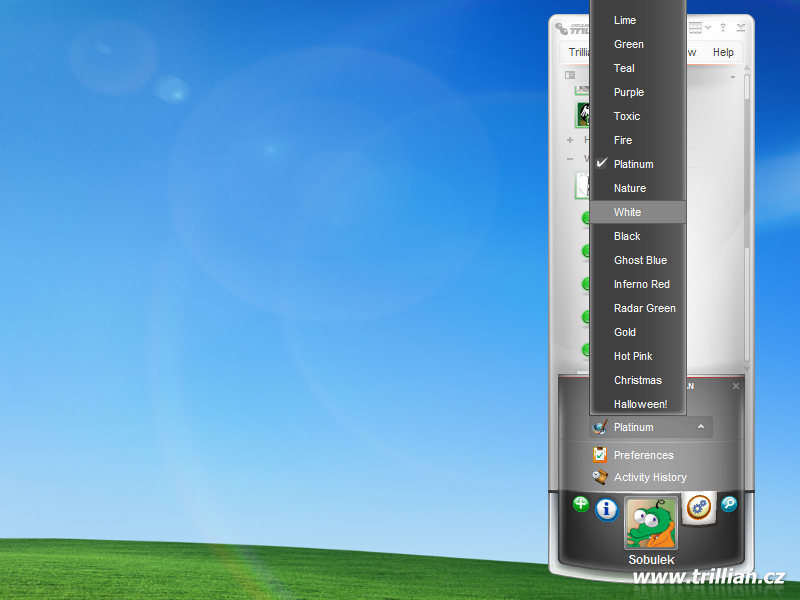Pick the highlighted White theme
This screenshot has height=600, width=800.
coord(637,212)
